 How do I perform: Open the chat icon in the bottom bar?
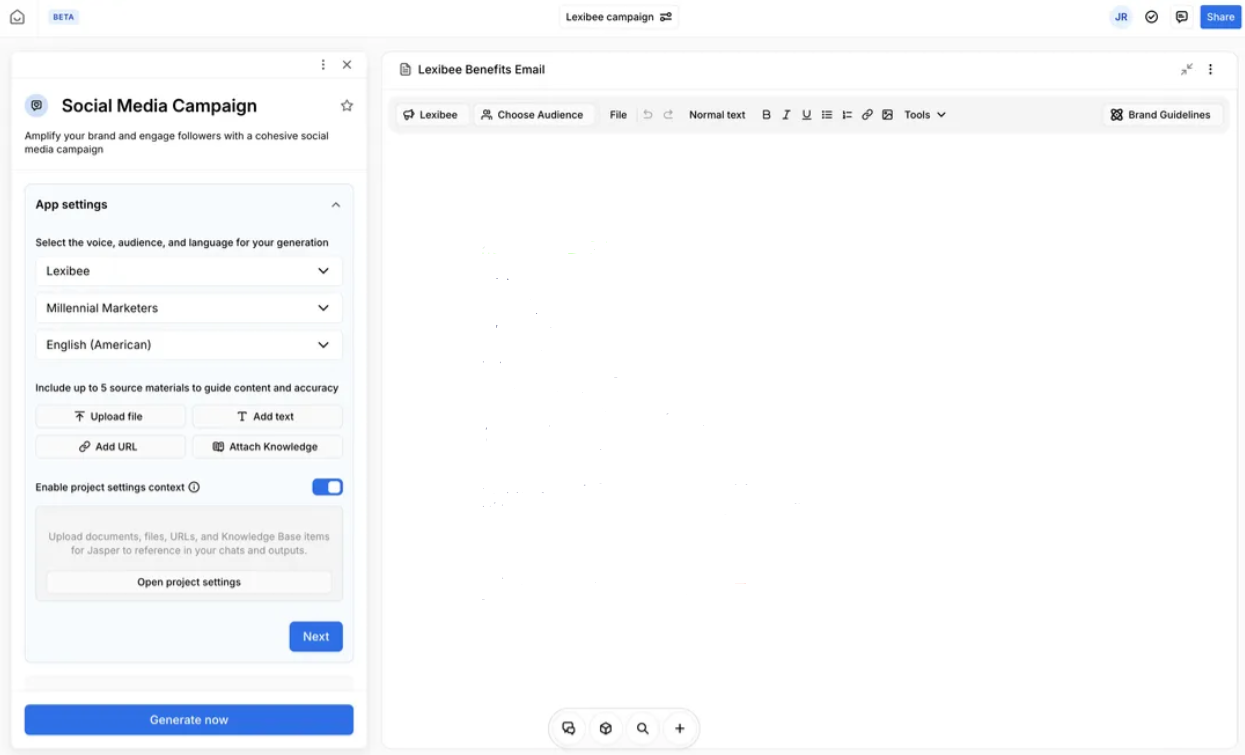[x=568, y=728]
